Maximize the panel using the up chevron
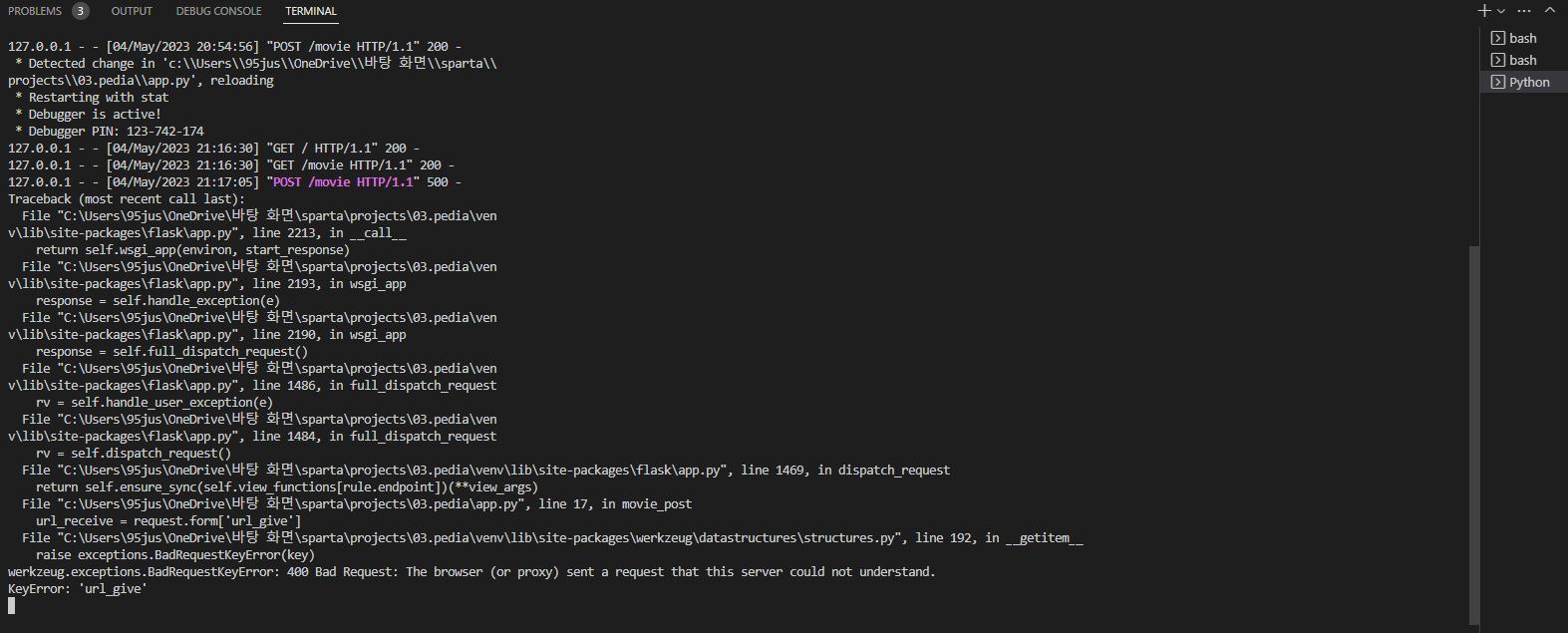This screenshot has height=633, width=1568. click(1550, 10)
